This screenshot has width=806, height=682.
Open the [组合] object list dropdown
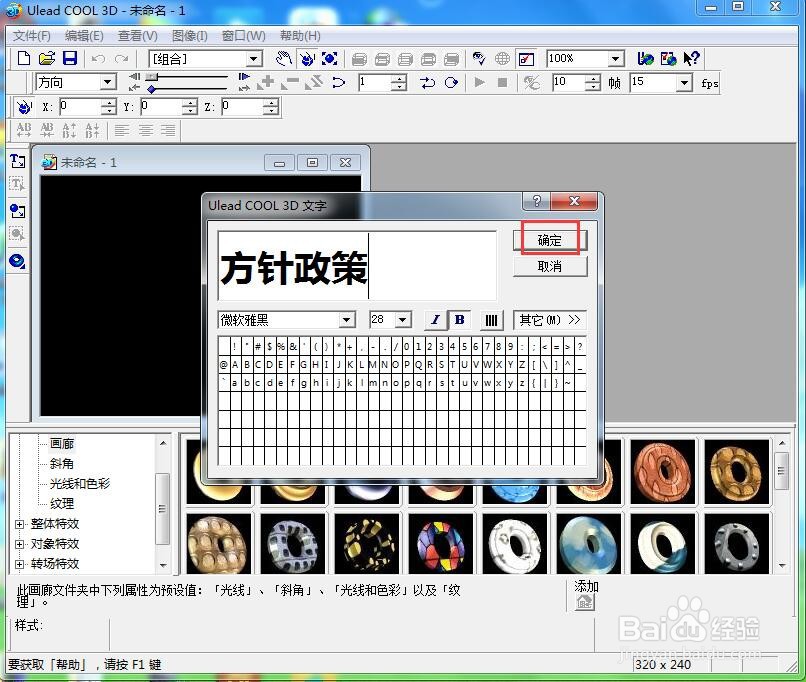(x=253, y=59)
